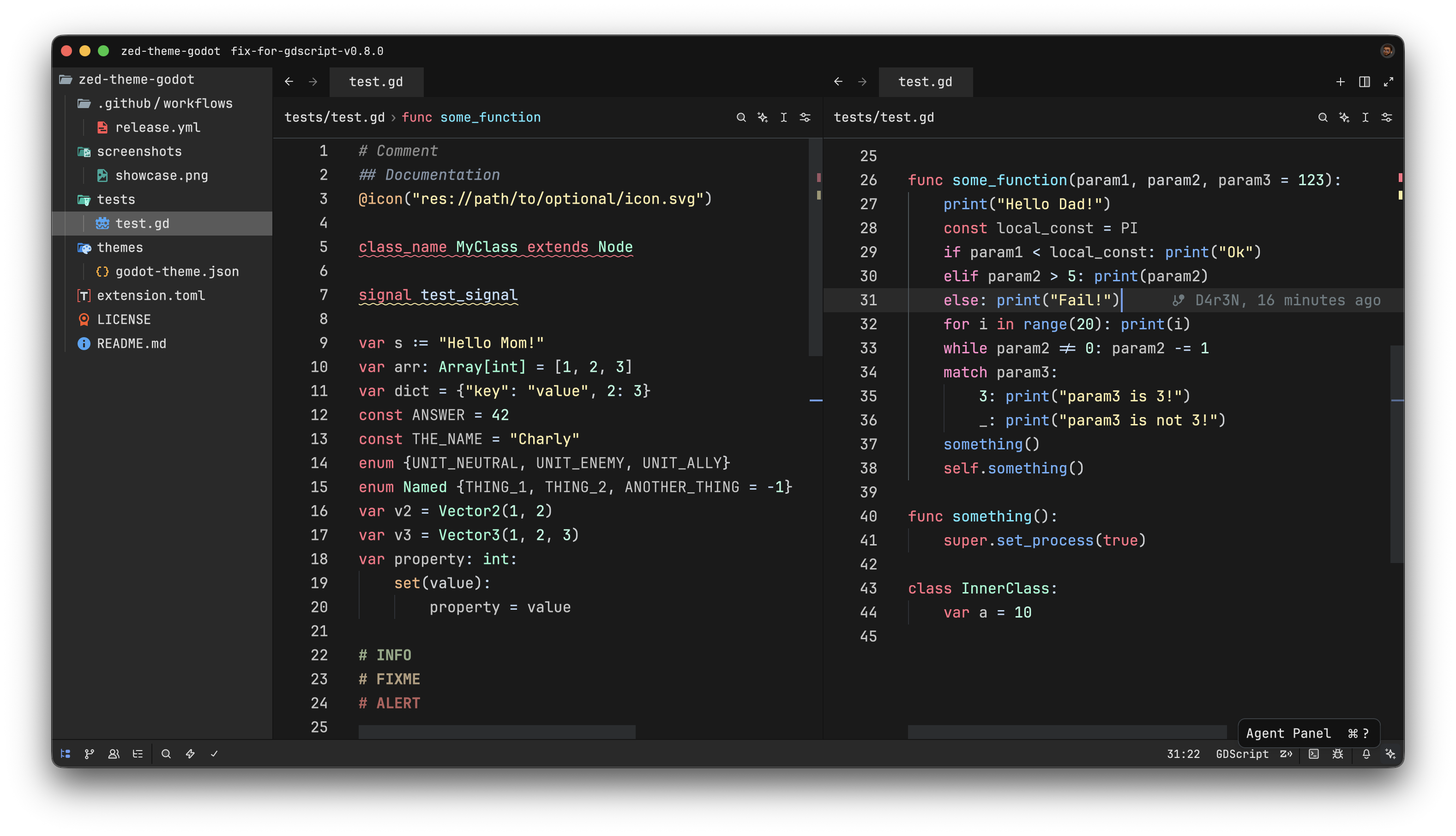Screen dimensions: 1456x836
Task: Click the "Hello Mom!" string on line 9
Action: click(x=491, y=343)
